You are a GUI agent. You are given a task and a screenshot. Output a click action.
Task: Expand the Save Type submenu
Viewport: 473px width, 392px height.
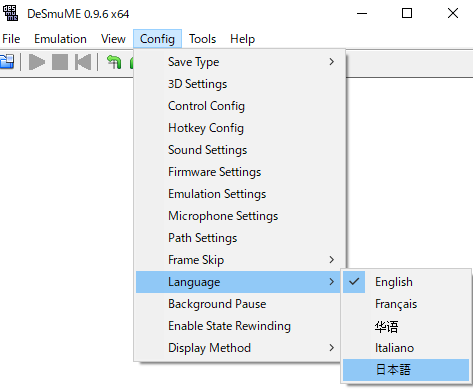pyautogui.click(x=239, y=62)
